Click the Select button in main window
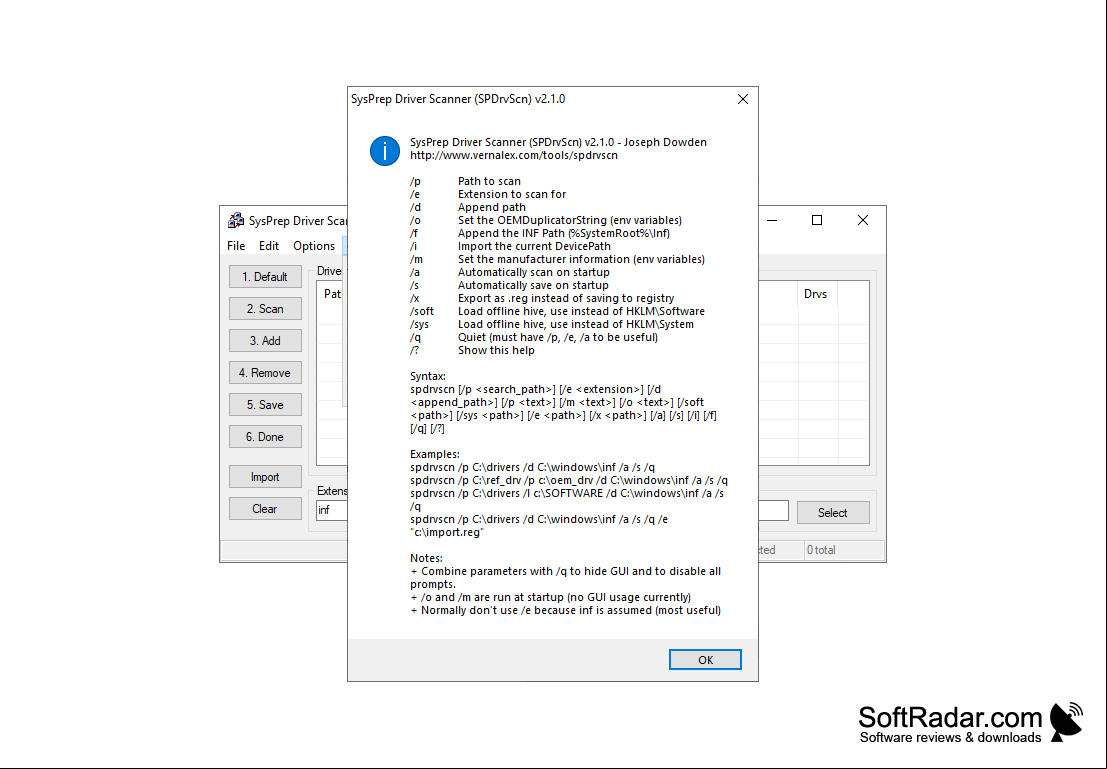This screenshot has width=1107, height=769. tap(832, 513)
